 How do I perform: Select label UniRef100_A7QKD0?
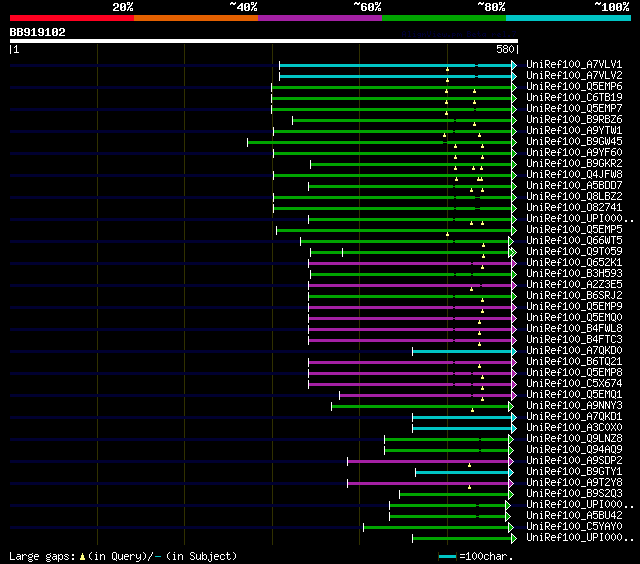click(x=574, y=351)
